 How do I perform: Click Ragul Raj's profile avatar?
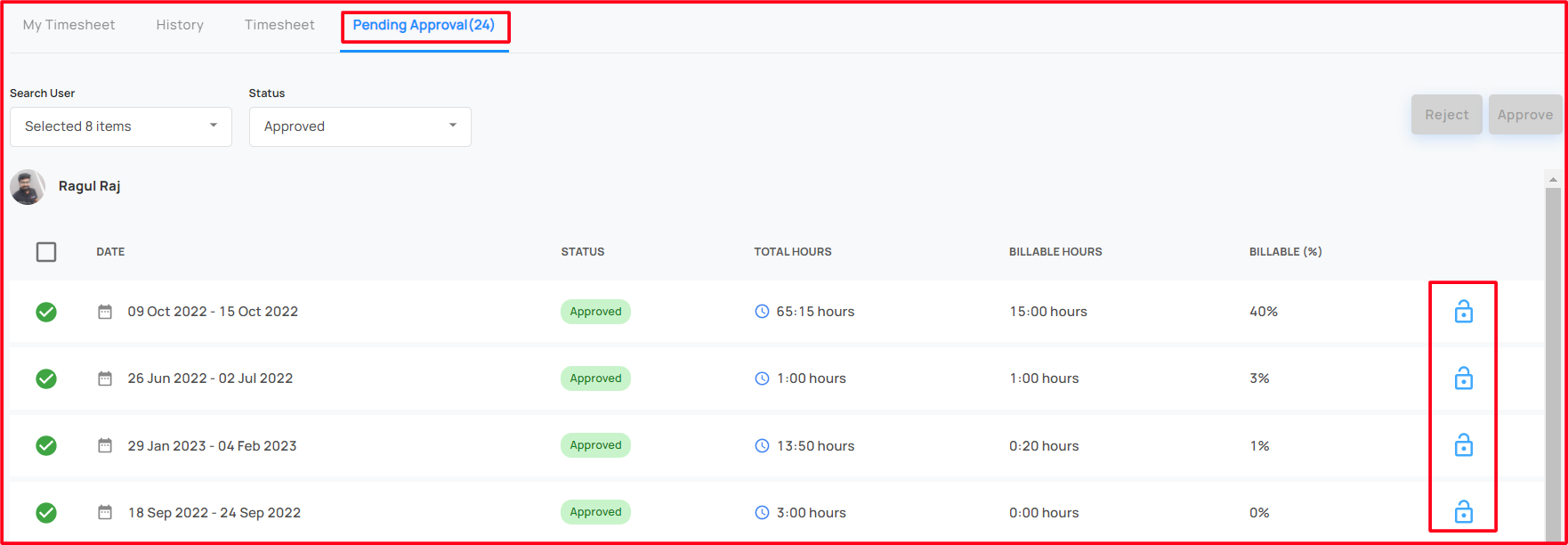[x=28, y=187]
